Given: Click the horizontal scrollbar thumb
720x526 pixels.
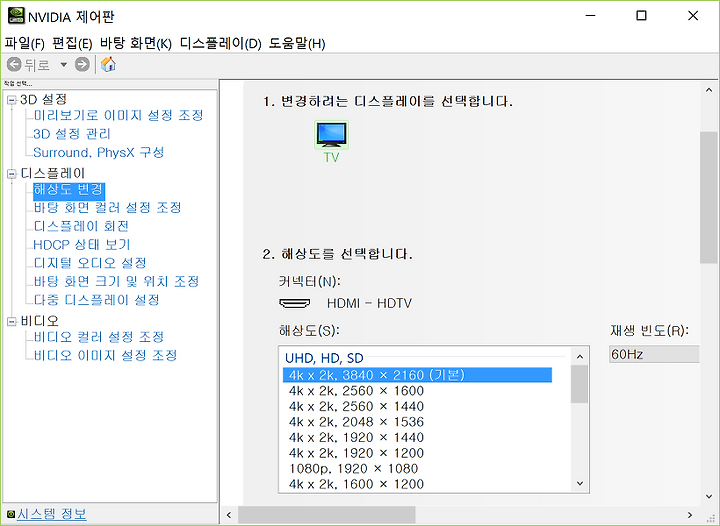Looking at the screenshot, I should (326, 515).
